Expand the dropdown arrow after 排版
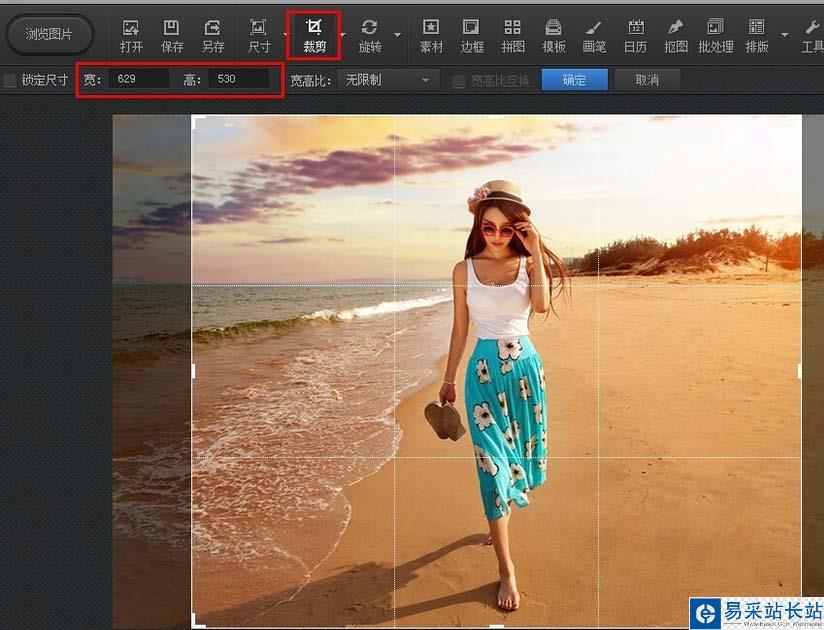Screen dimensions: 824x630 tap(785, 35)
